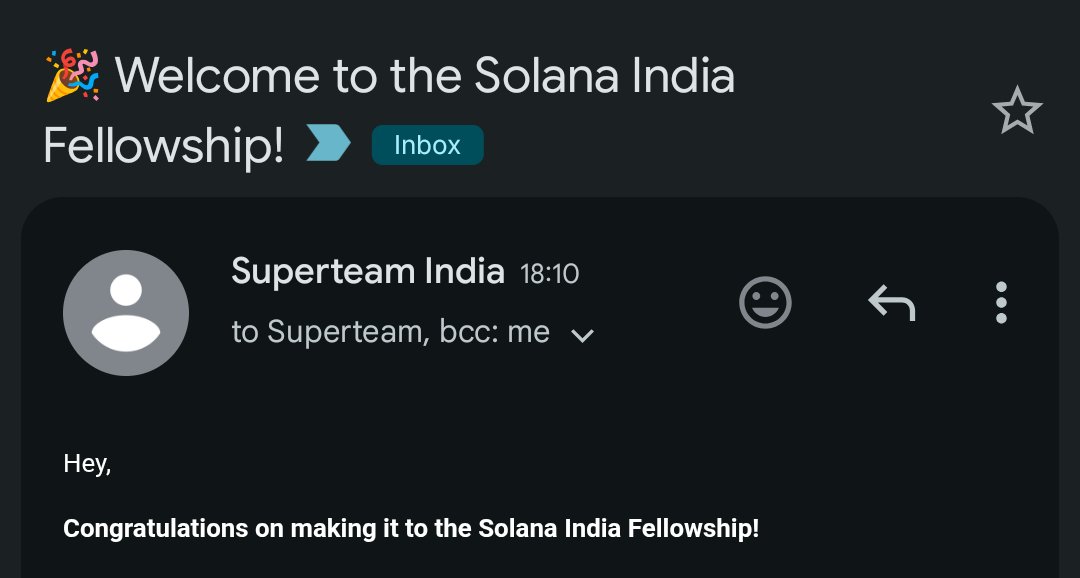Open Superteam India's profile avatar
Viewport: 1080px width, 578px height.
126,313
